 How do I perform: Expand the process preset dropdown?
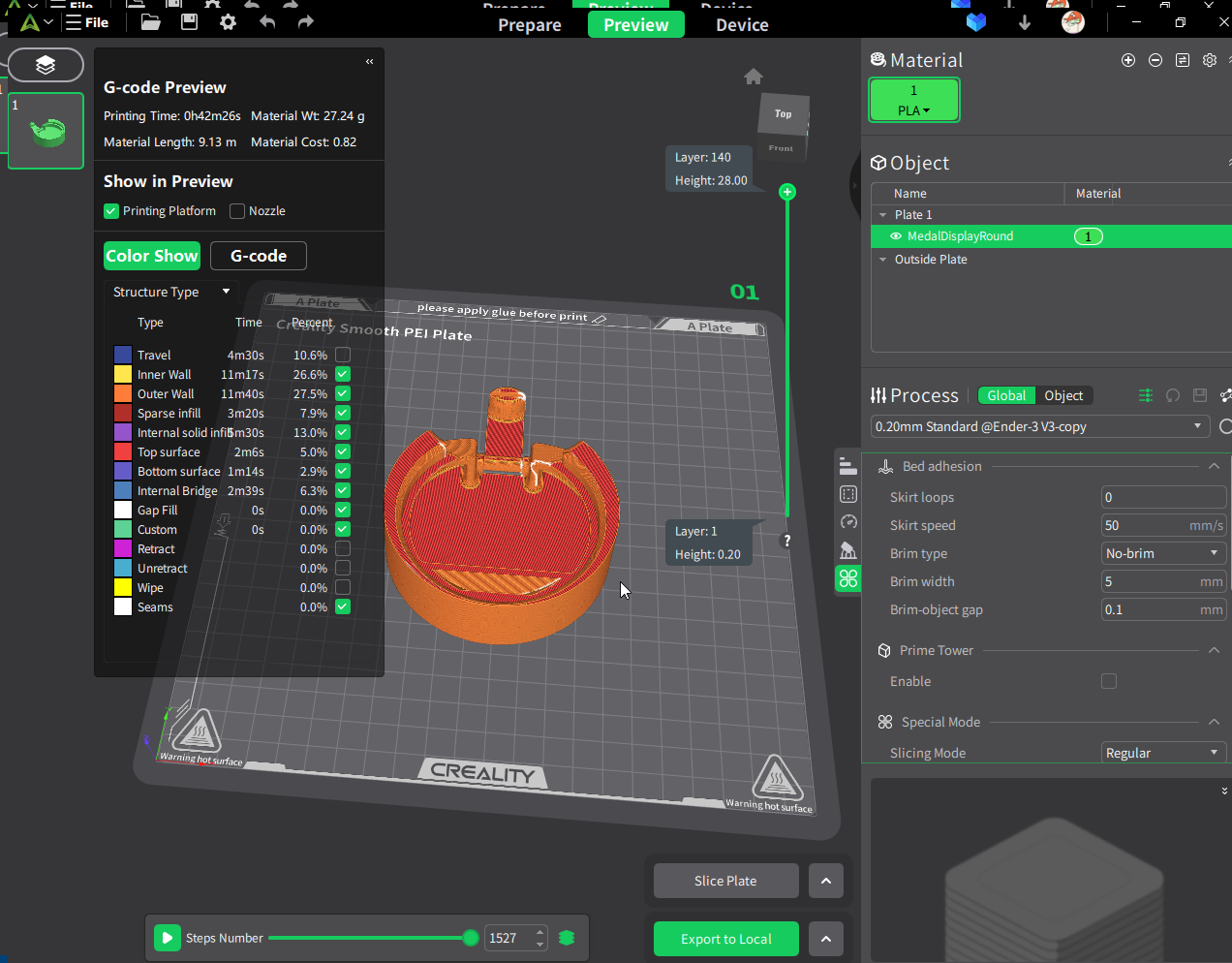(x=1039, y=426)
